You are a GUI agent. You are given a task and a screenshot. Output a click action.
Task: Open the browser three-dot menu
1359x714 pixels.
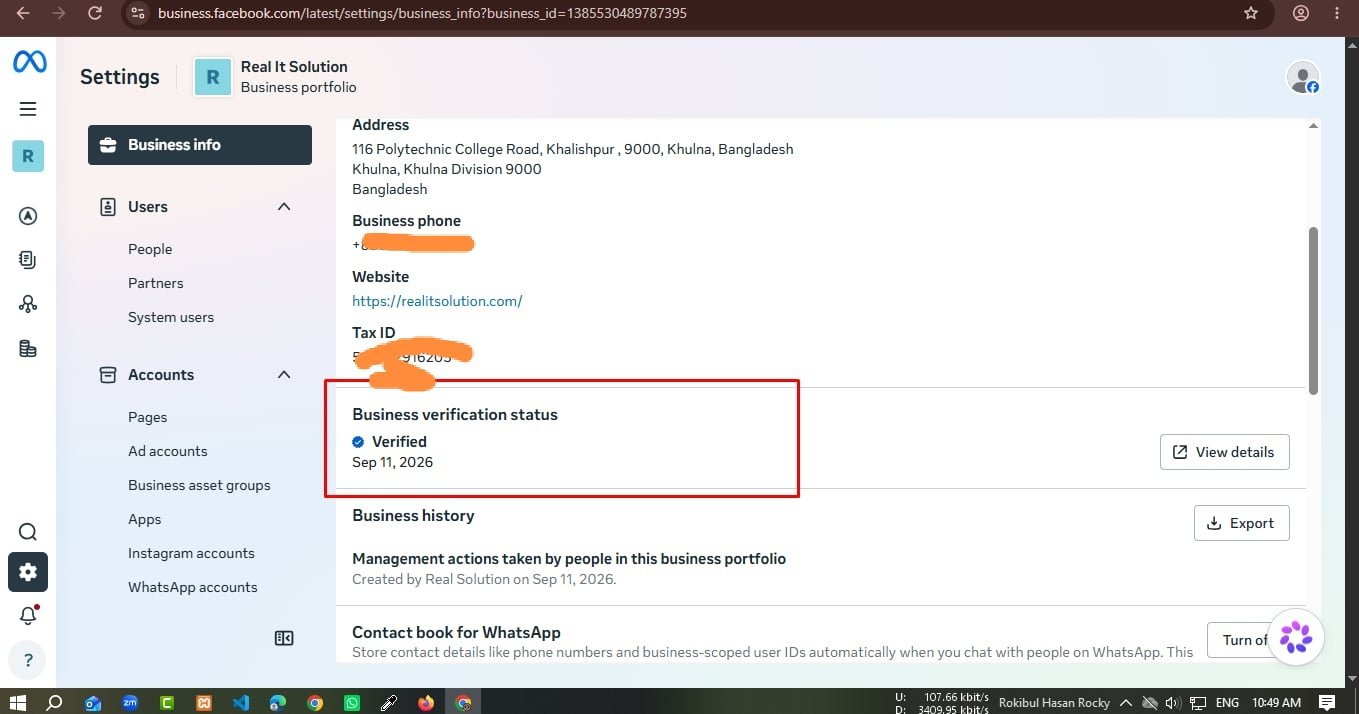coord(1338,13)
